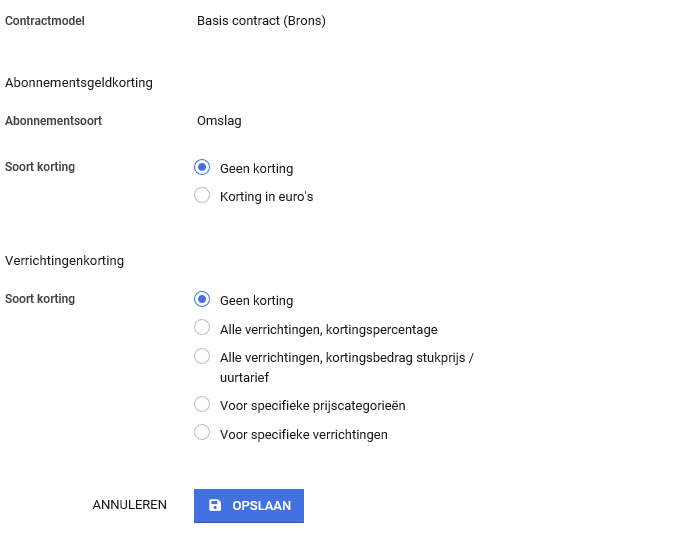686x534 pixels.
Task: Click the 'uurtarief' second-line label text
Action: pyautogui.click(x=244, y=378)
